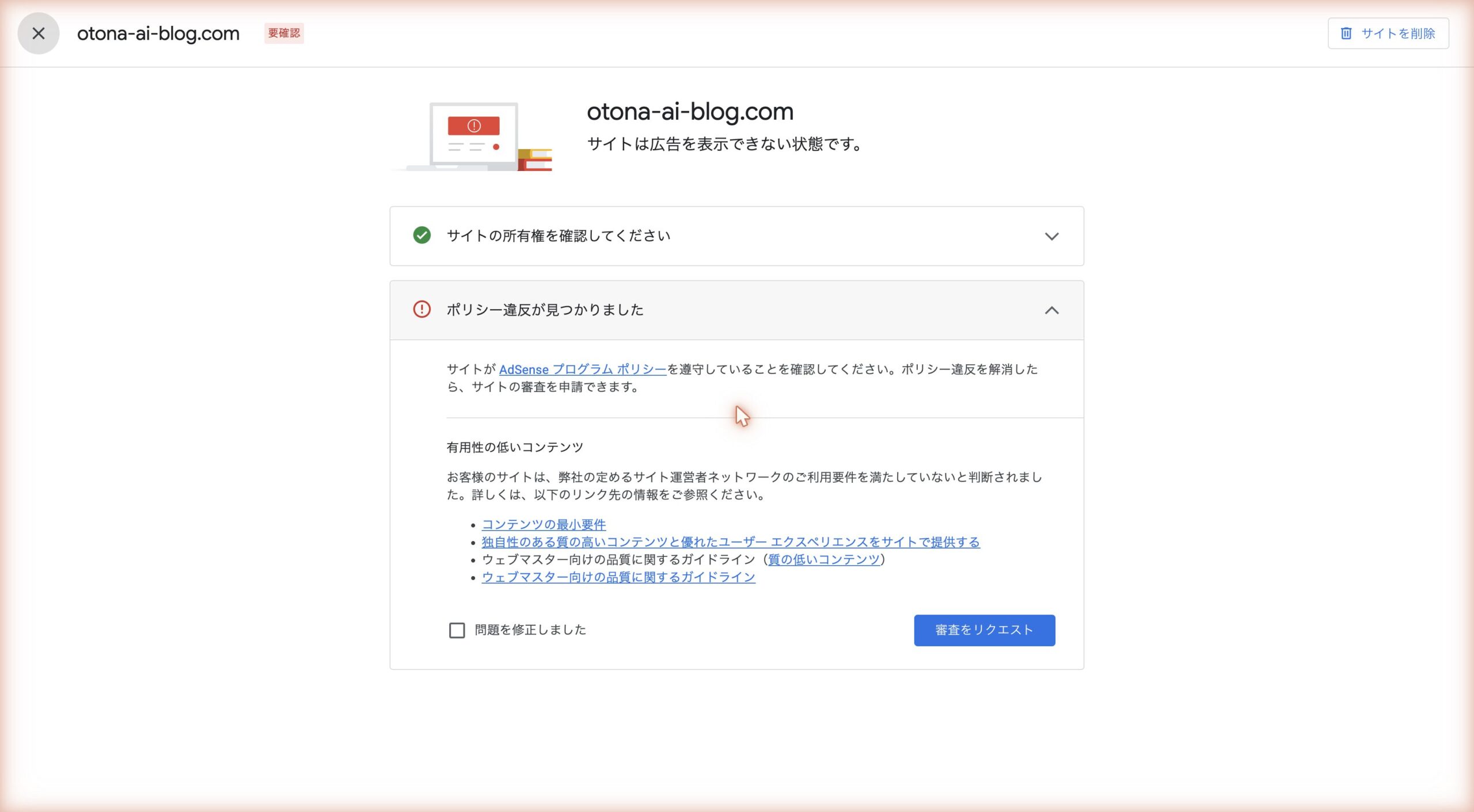The height and width of the screenshot is (812, 1474).
Task: Expand the サイトの所有権を確認してください section chevron
Action: point(1052,237)
